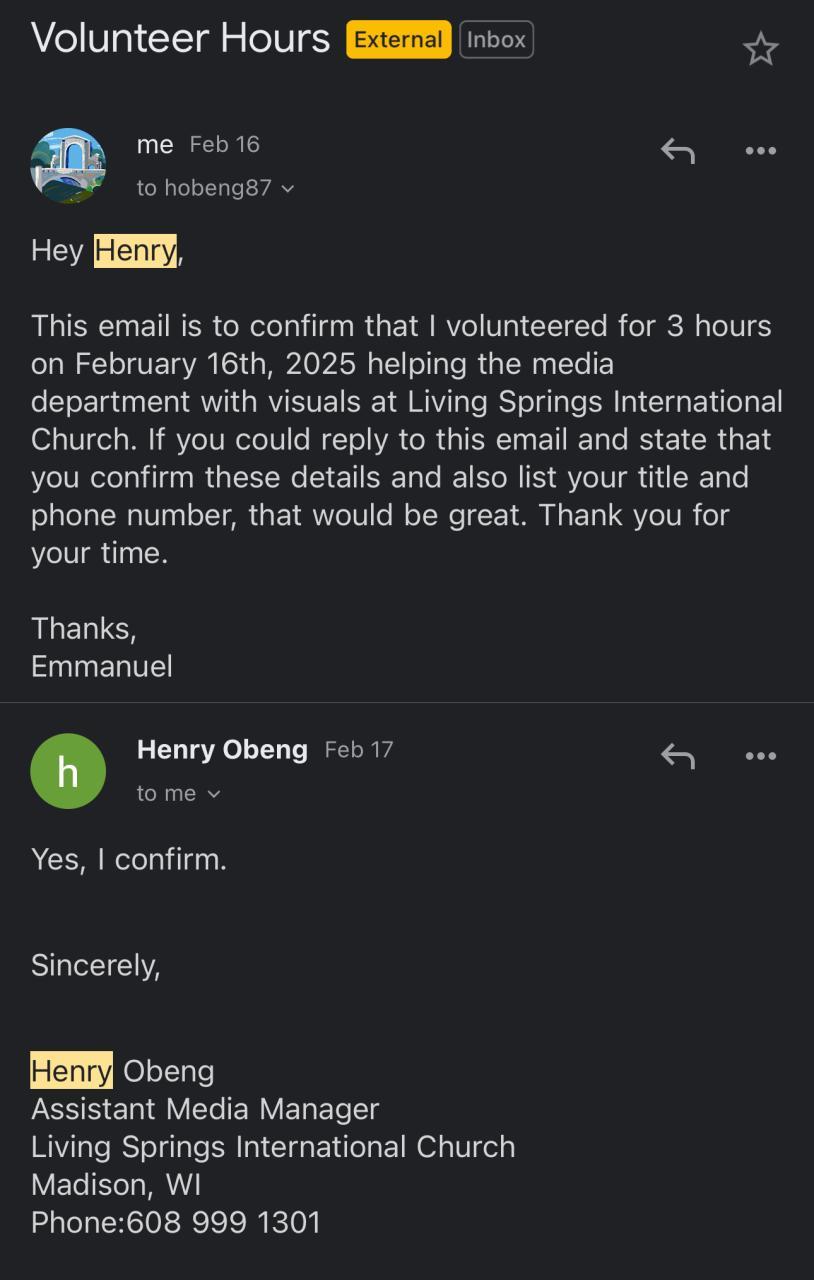Open more options for Henry Obeng's message
The width and height of the screenshot is (814, 1280).
760,756
